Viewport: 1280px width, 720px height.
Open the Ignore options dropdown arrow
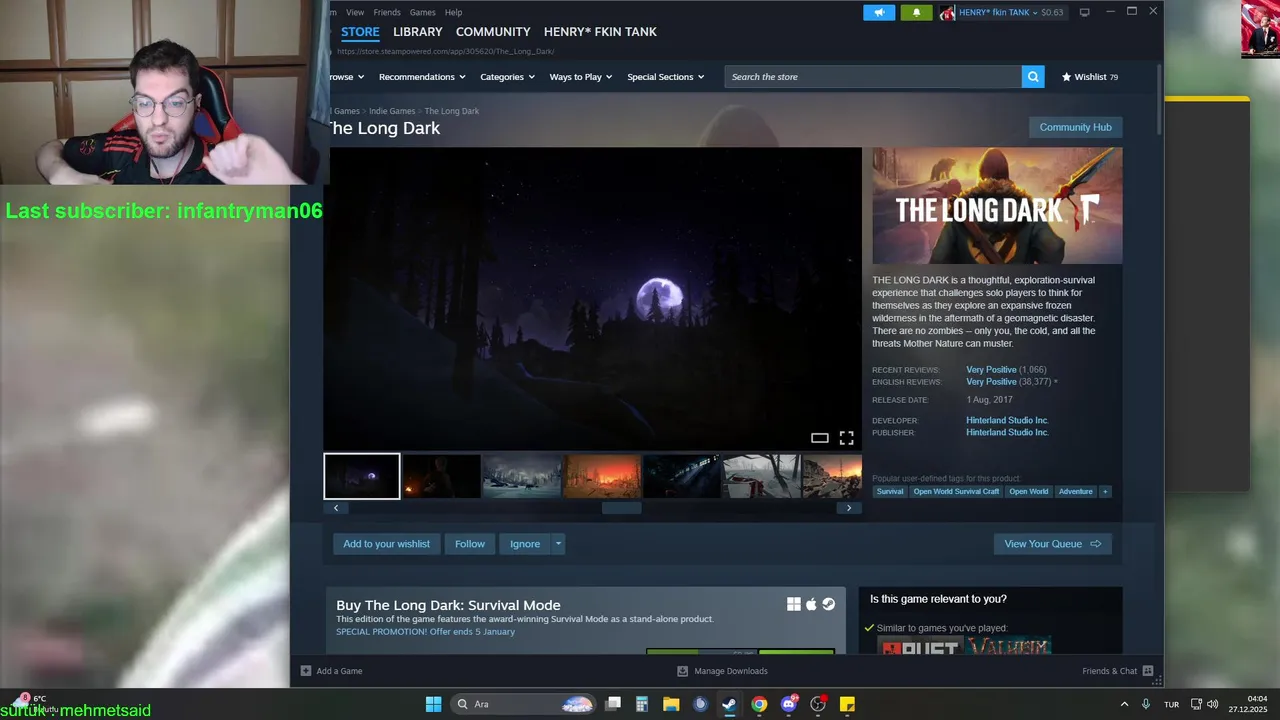(x=558, y=544)
